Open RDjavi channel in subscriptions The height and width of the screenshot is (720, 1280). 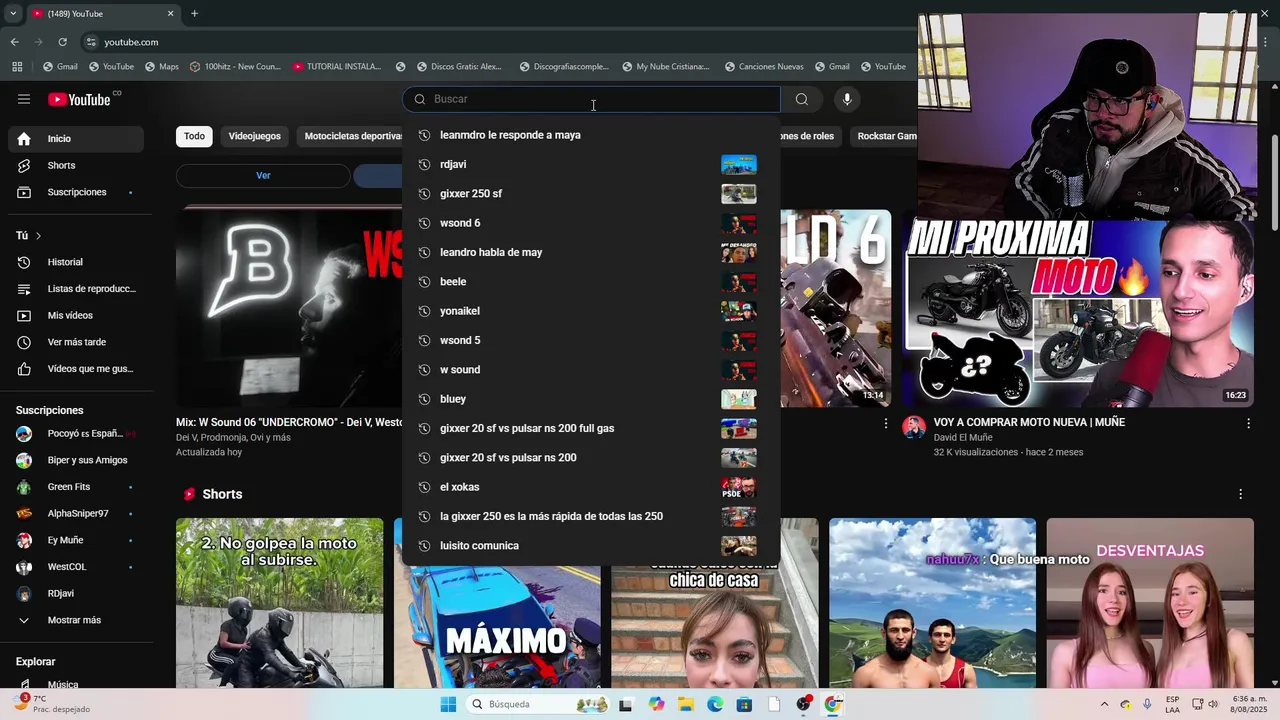tap(76, 594)
